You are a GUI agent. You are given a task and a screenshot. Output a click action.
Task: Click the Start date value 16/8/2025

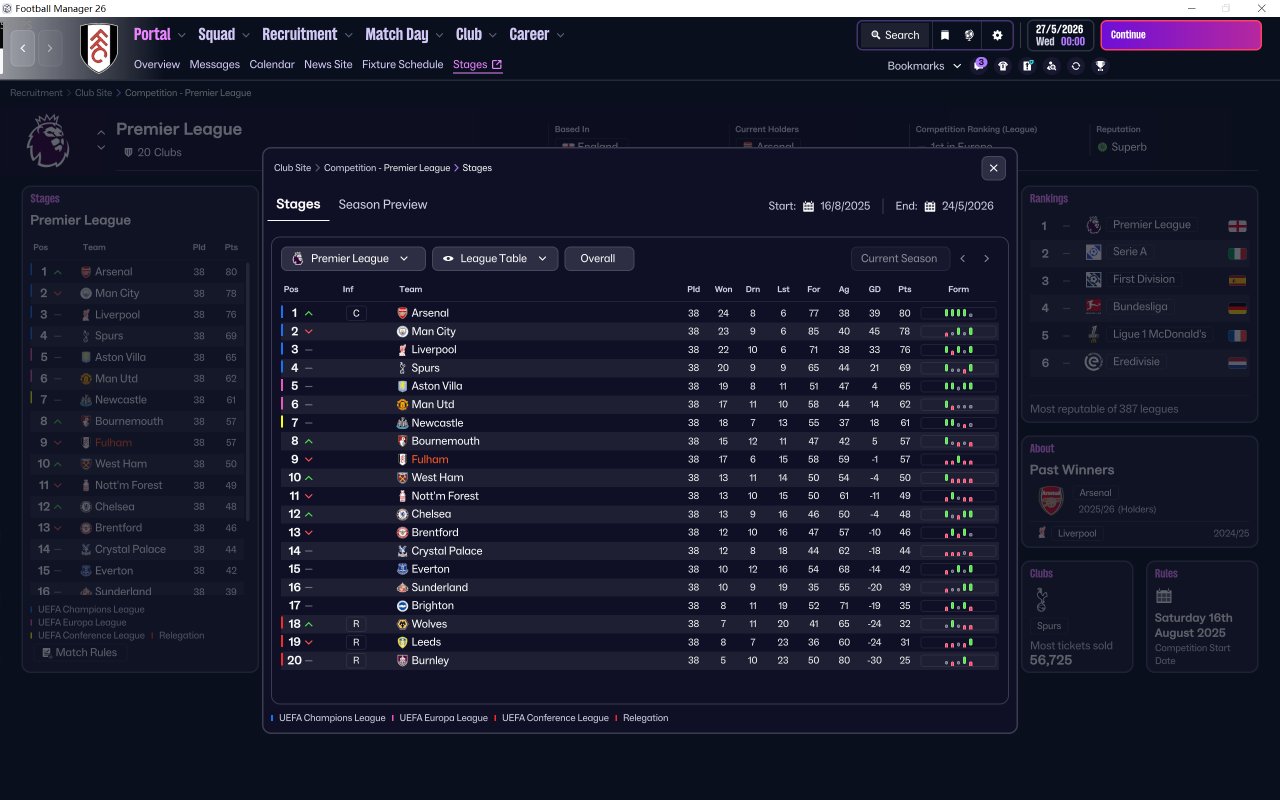tap(845, 207)
